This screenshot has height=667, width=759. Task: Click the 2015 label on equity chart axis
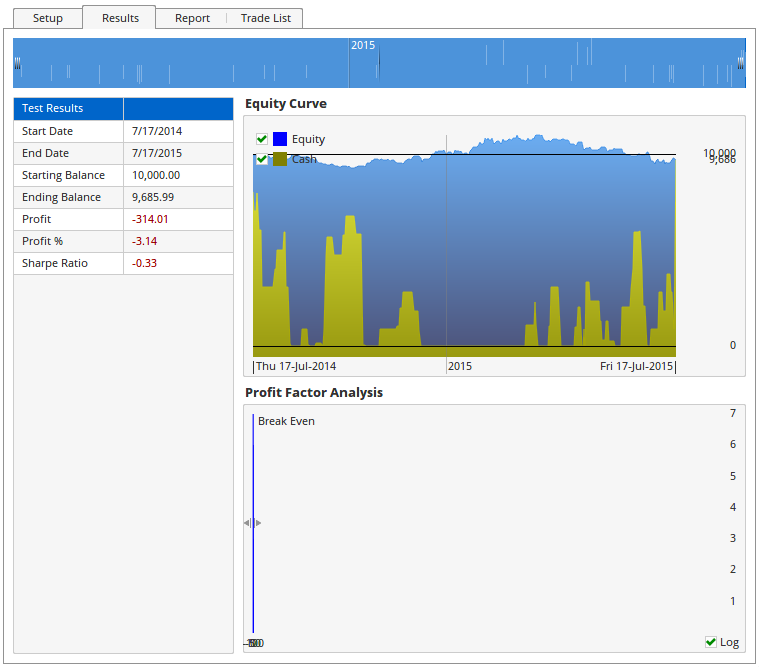pyautogui.click(x=460, y=366)
